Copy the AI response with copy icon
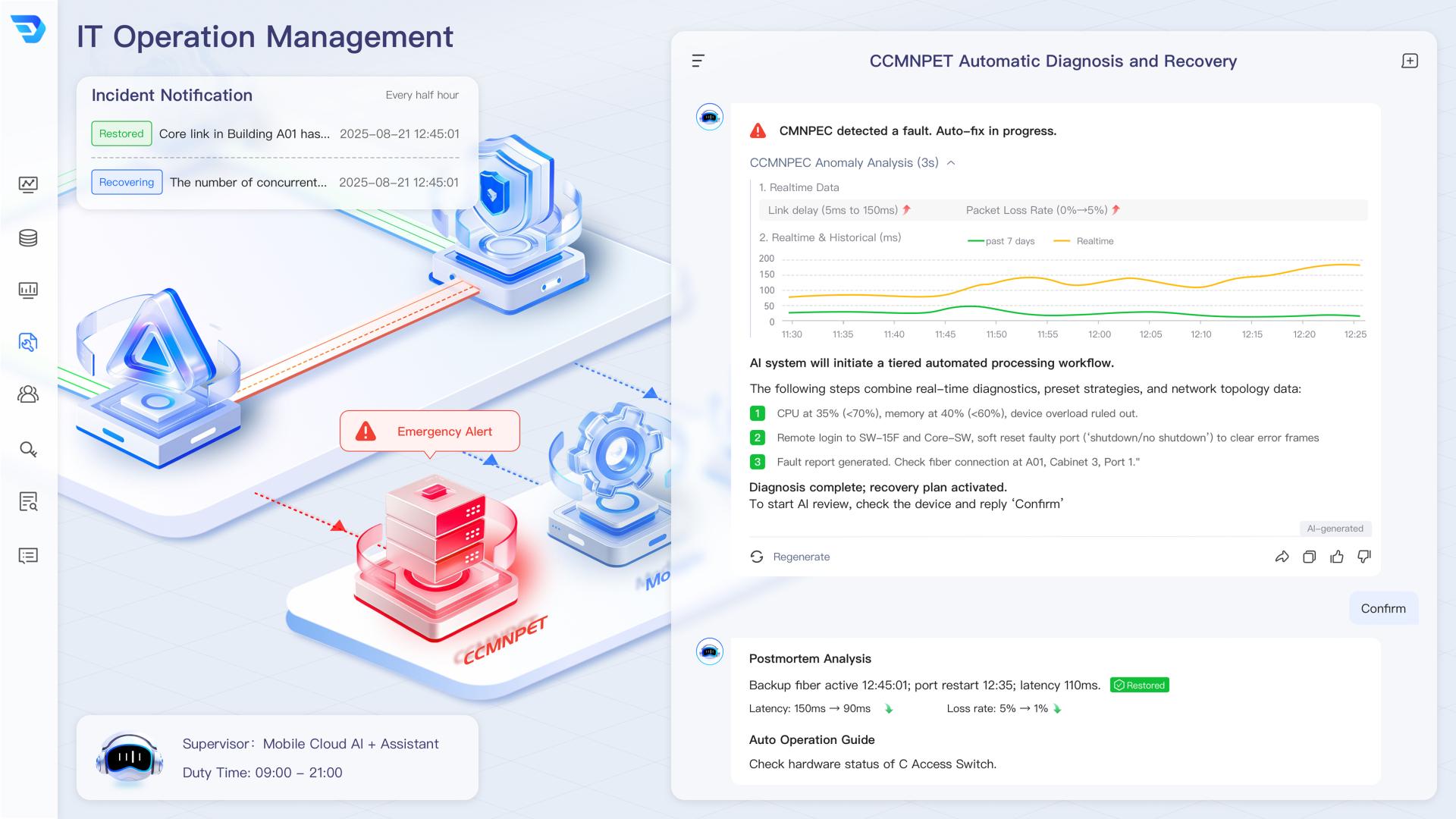 1309,557
